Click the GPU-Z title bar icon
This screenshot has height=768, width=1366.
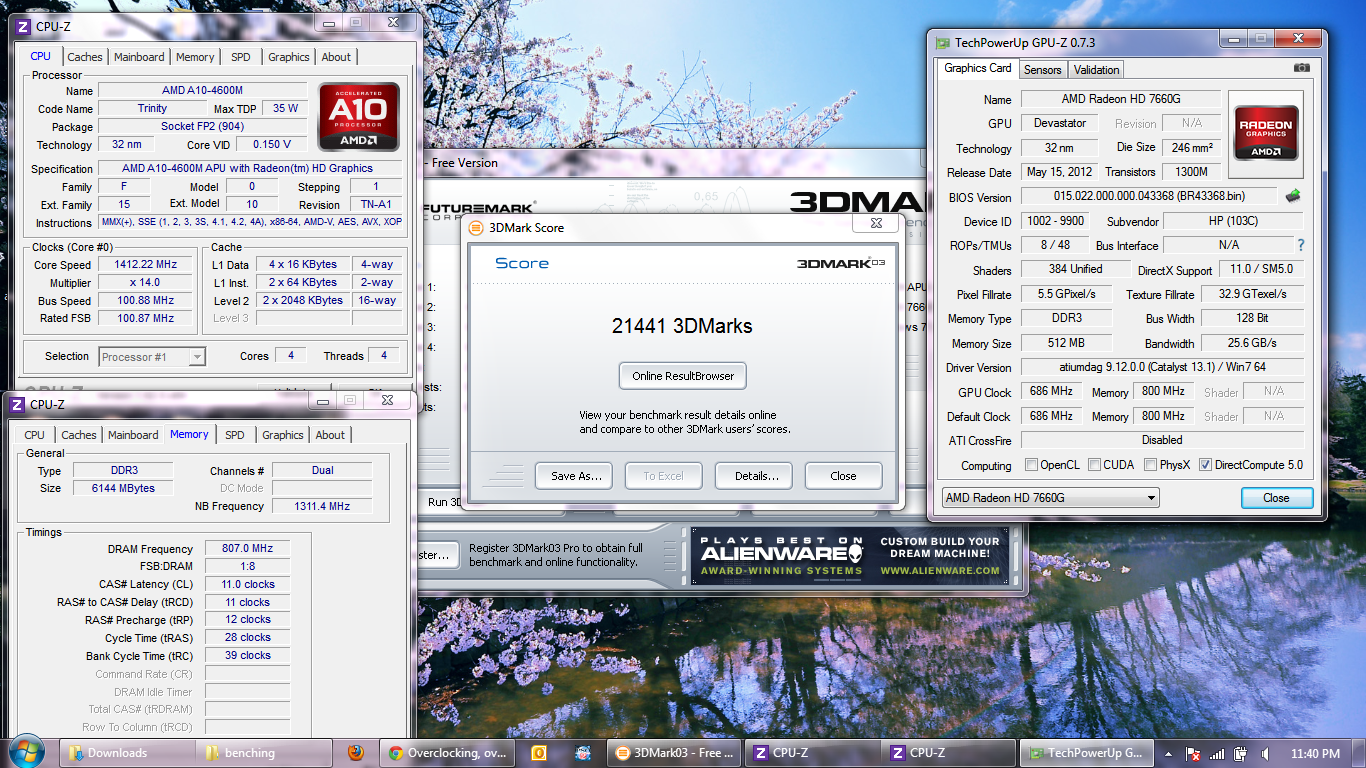tap(942, 43)
